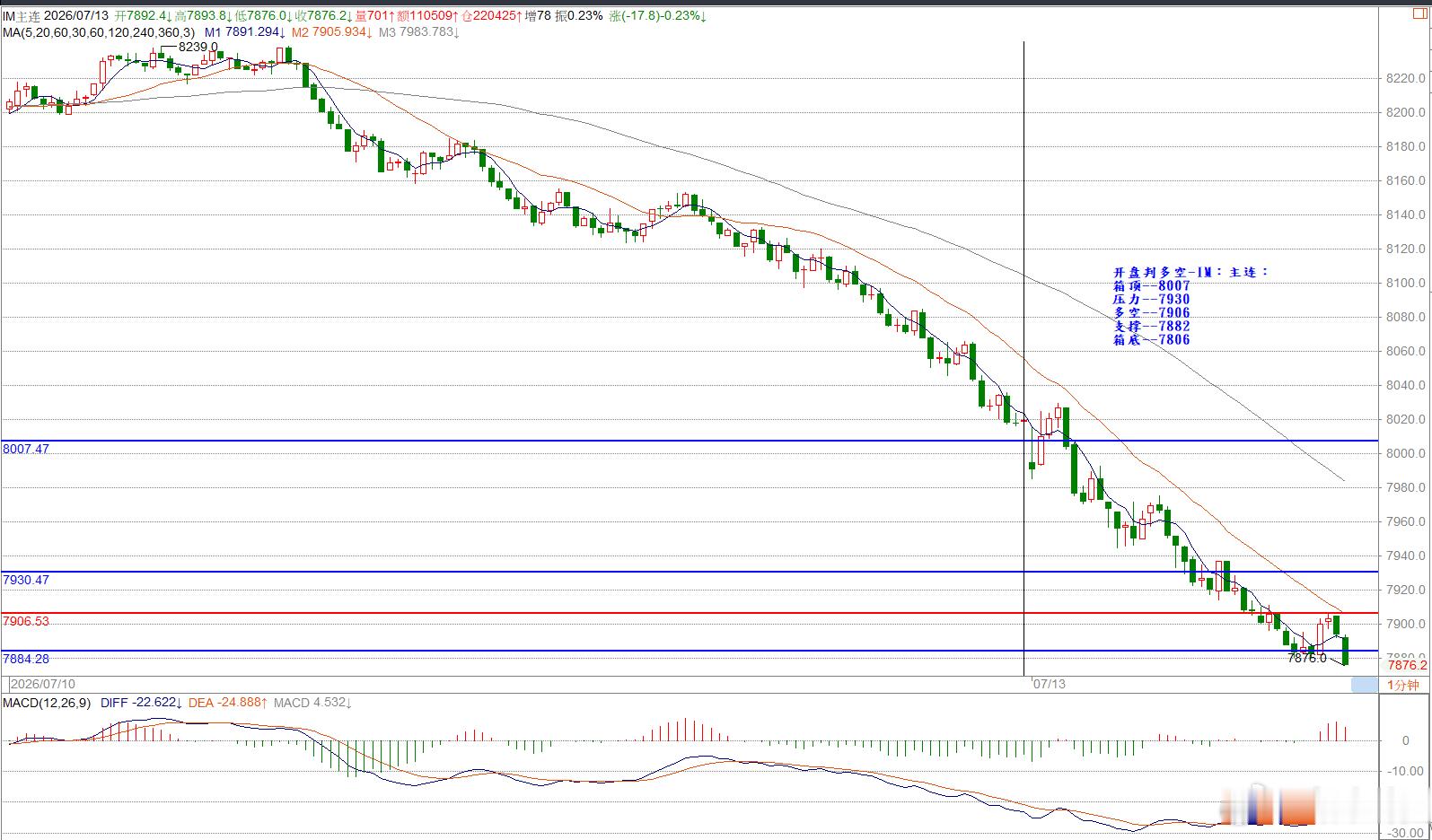Click the MACD 4.532 value
Screen dimensions: 1432x840
click(x=312, y=703)
